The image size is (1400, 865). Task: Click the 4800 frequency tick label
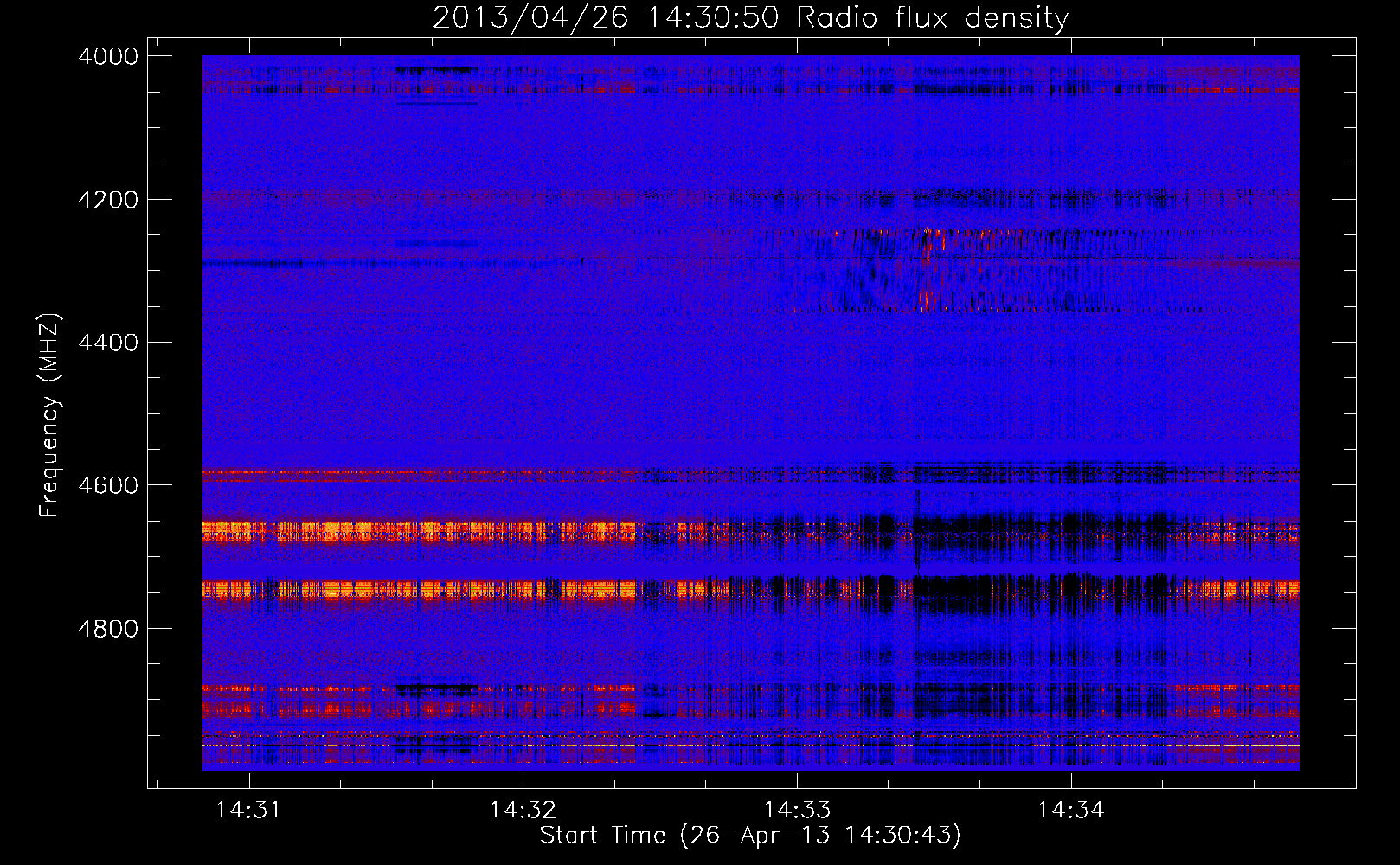107,628
